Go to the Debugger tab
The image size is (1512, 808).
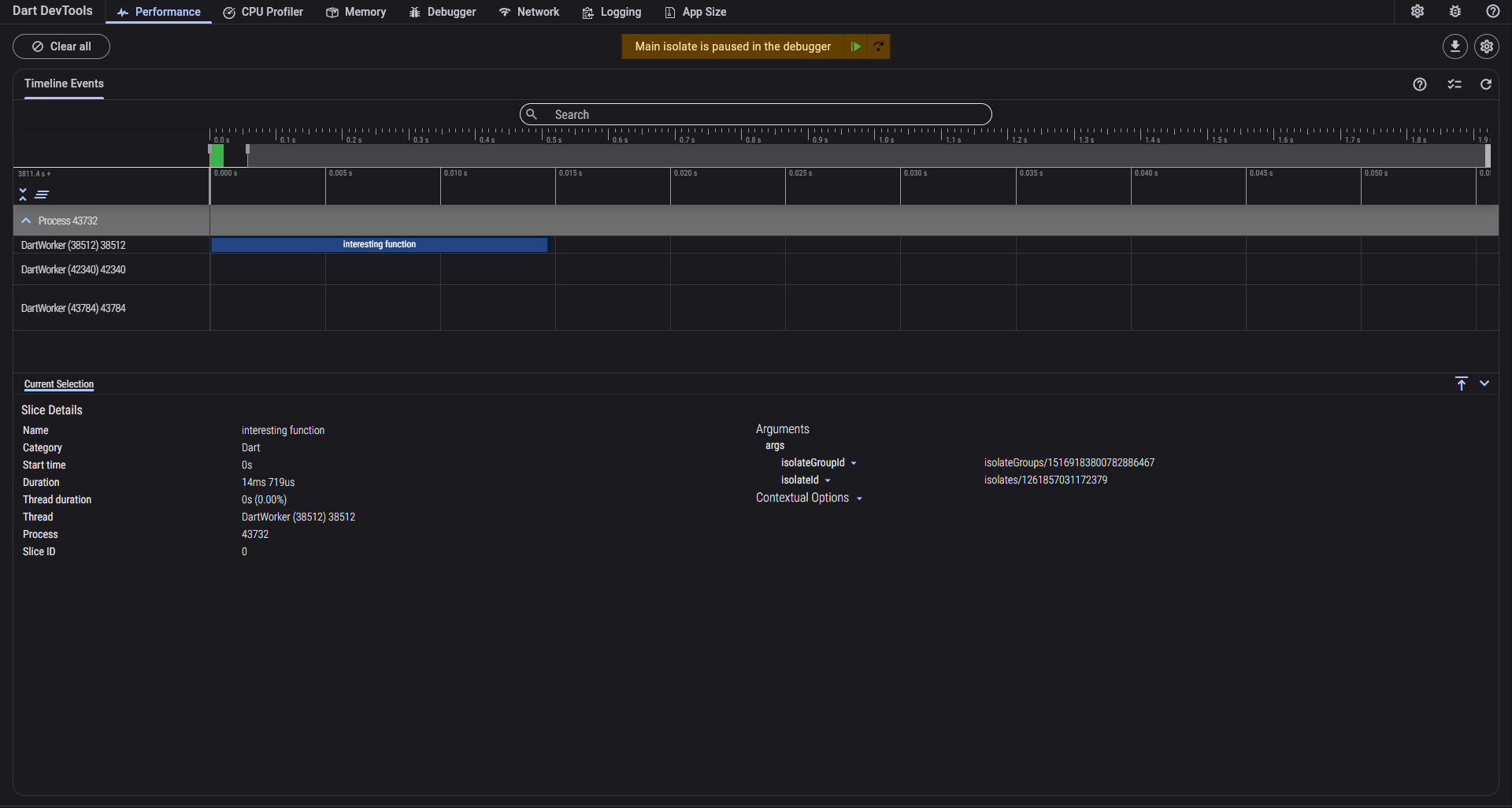pos(443,12)
